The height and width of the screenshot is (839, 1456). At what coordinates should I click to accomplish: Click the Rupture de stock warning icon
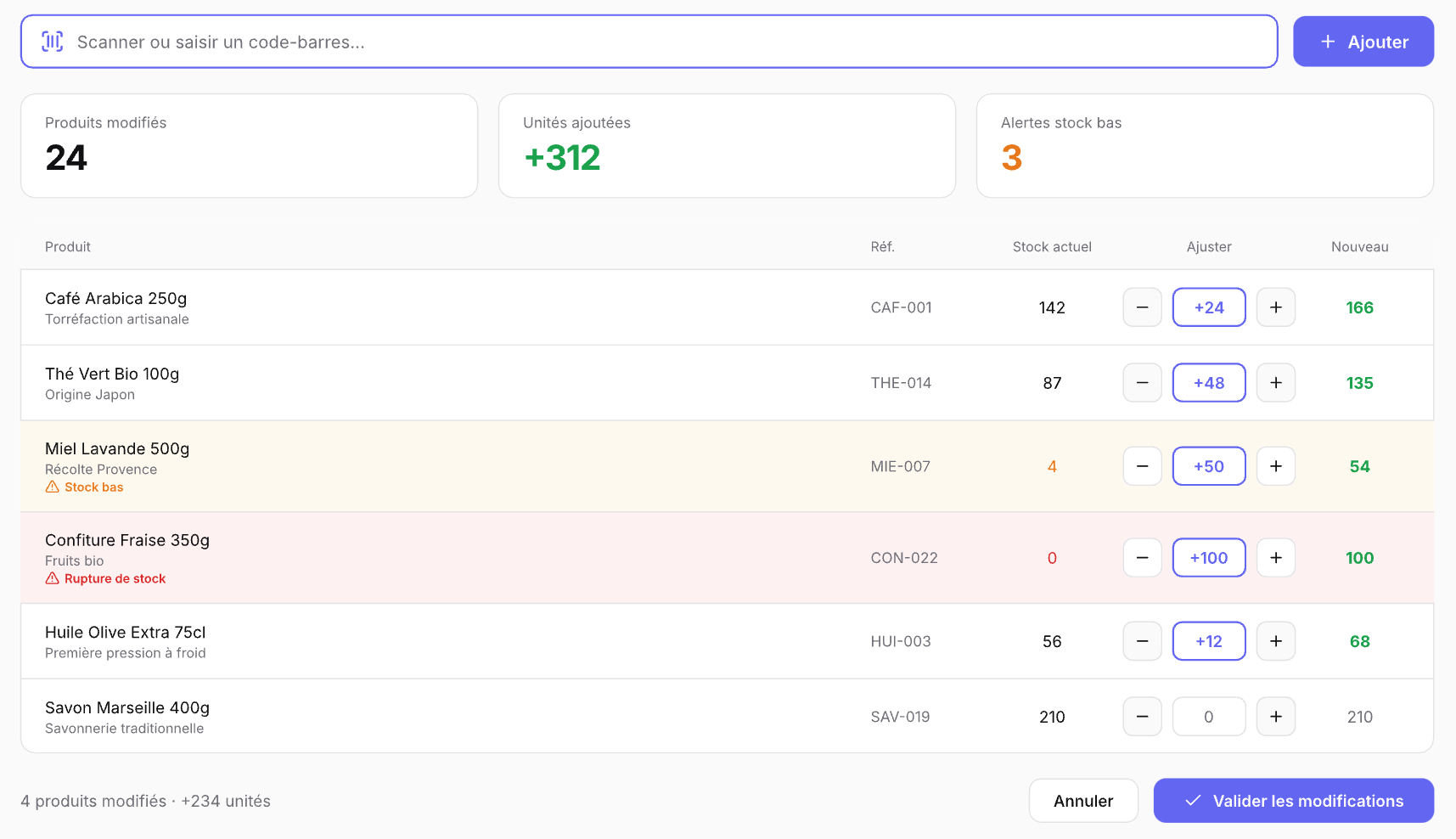pos(53,579)
